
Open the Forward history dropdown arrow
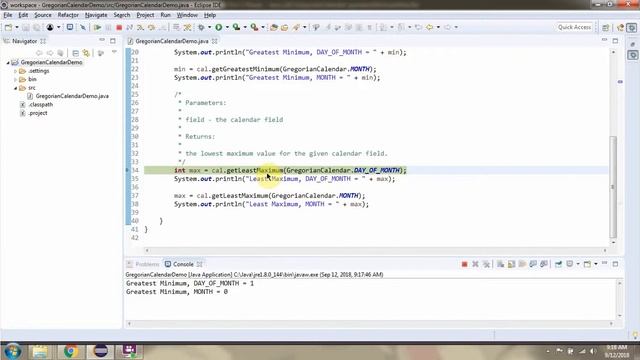coord(456,27)
